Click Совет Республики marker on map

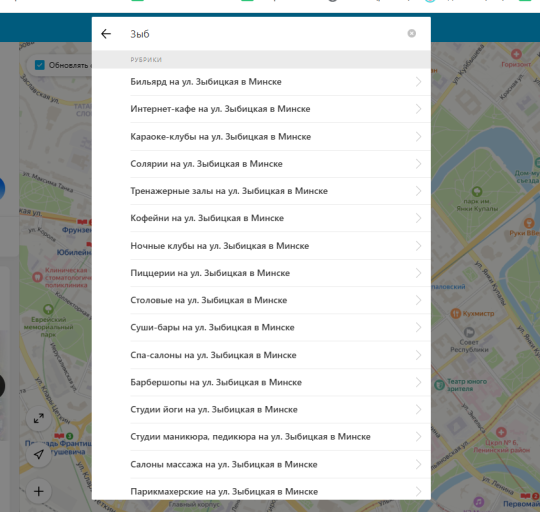pos(469,332)
